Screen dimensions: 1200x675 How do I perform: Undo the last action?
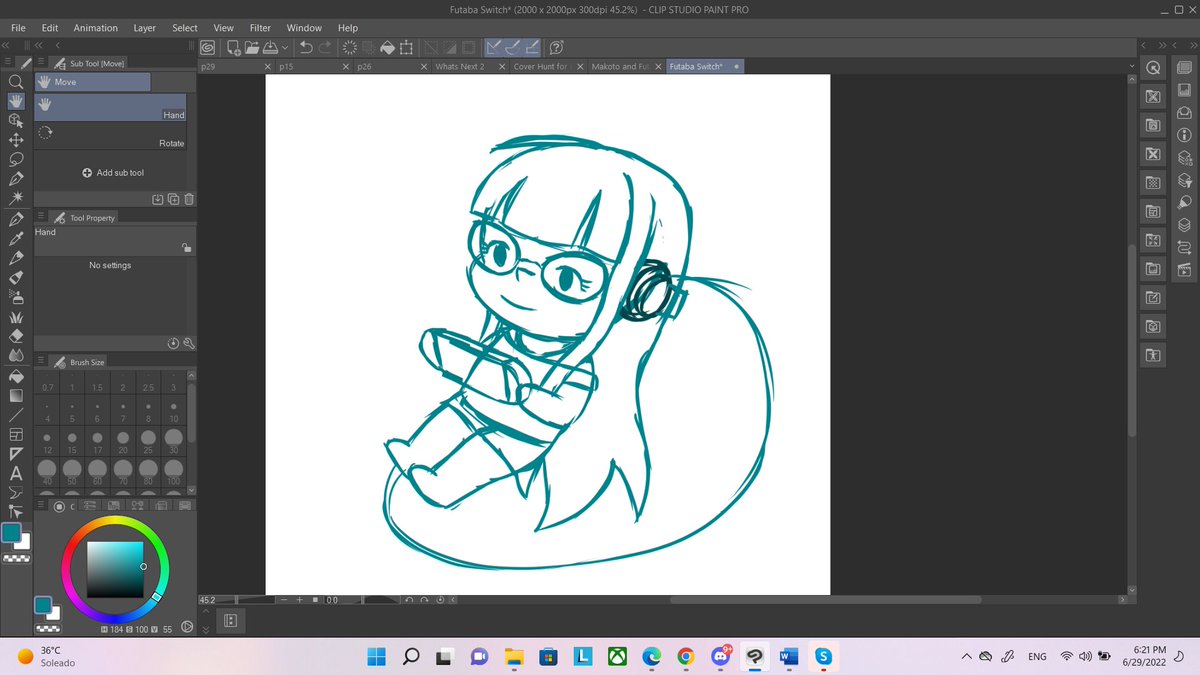(x=306, y=47)
